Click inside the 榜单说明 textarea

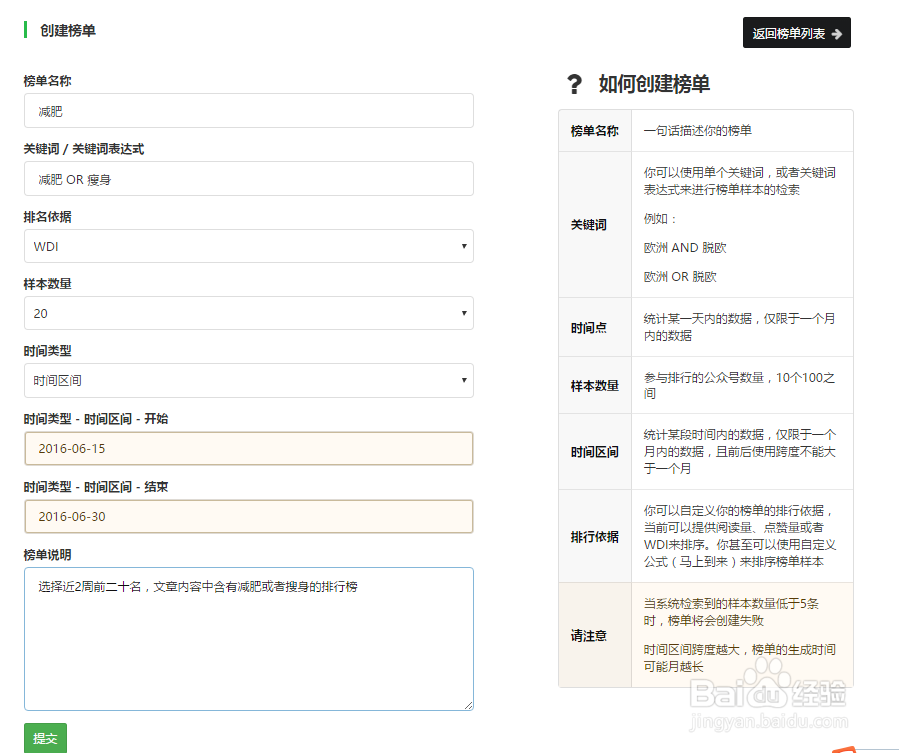[x=249, y=639]
